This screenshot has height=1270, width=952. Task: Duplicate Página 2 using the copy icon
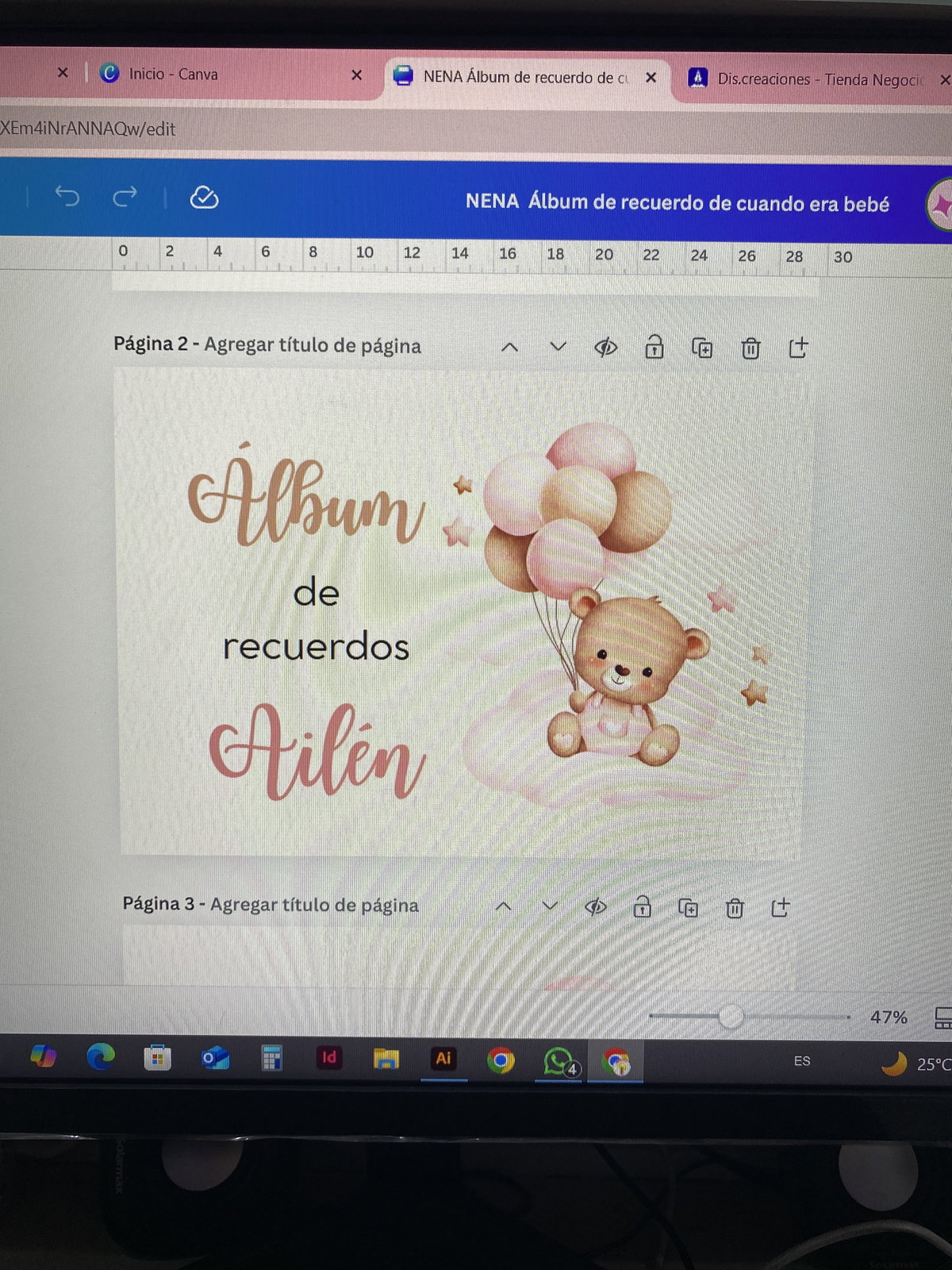click(702, 348)
